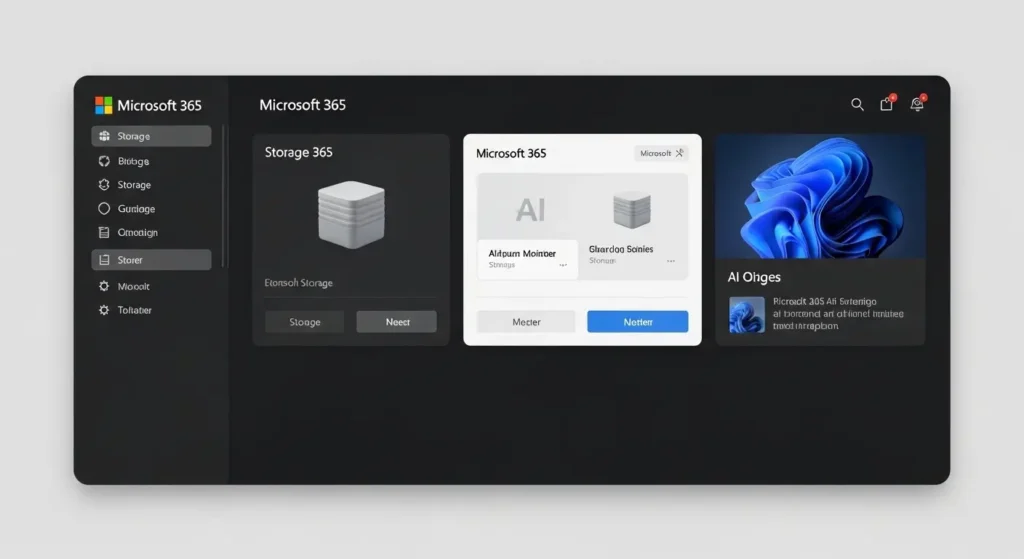Screen dimensions: 1024x559
Task: Click the circle icon beside Gunlage
Action: (x=104, y=209)
